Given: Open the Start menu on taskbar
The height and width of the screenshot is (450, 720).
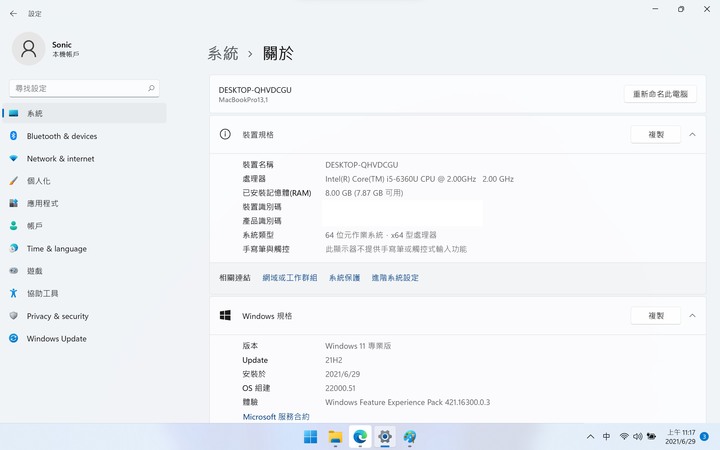Looking at the screenshot, I should [310, 437].
